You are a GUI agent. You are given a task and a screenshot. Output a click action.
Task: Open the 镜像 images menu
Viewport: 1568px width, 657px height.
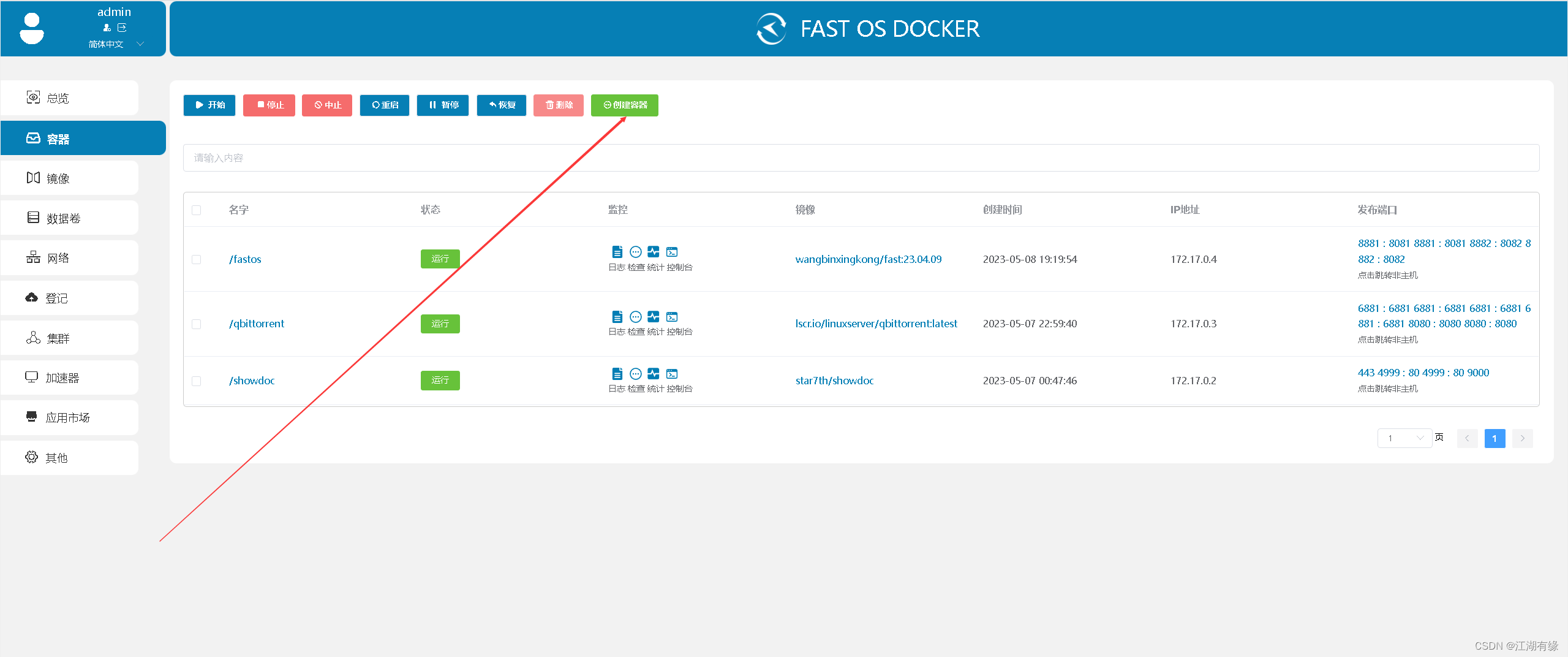coord(69,178)
